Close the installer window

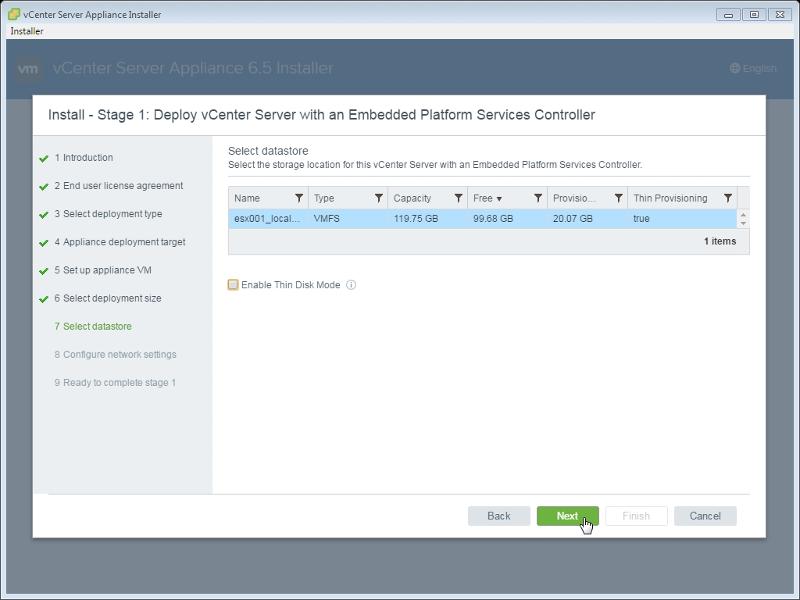pos(780,15)
